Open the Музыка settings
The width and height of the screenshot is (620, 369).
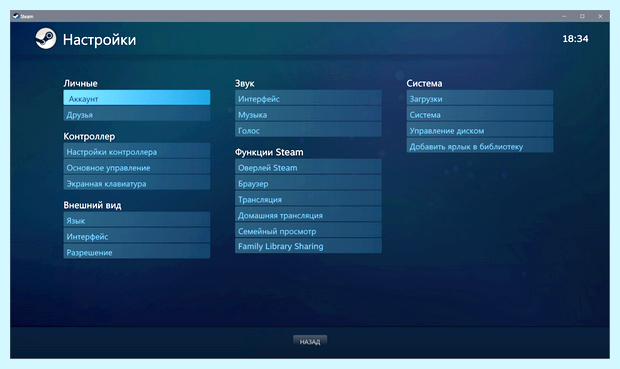coord(308,114)
